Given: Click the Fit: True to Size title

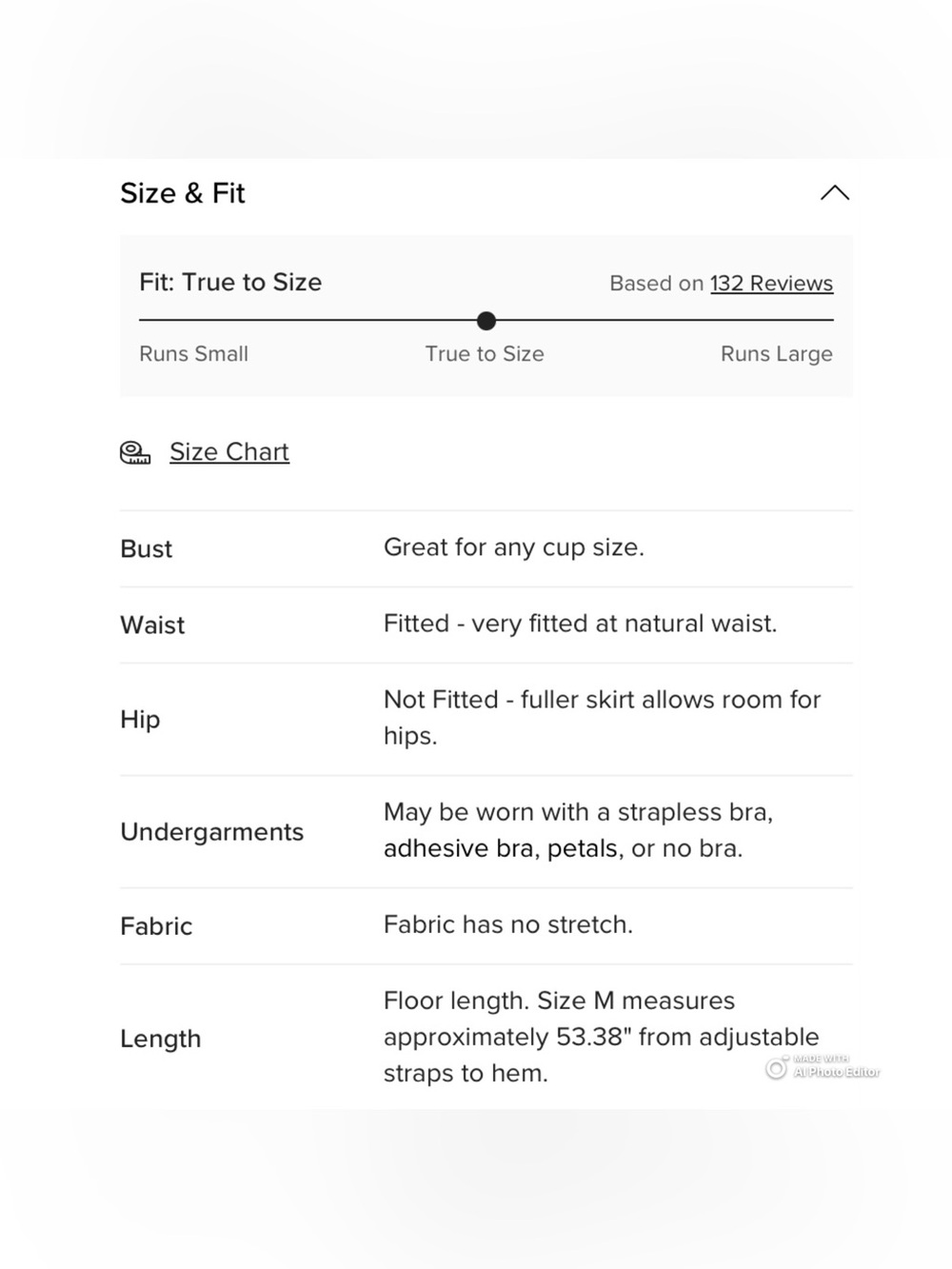Looking at the screenshot, I should (x=230, y=283).
